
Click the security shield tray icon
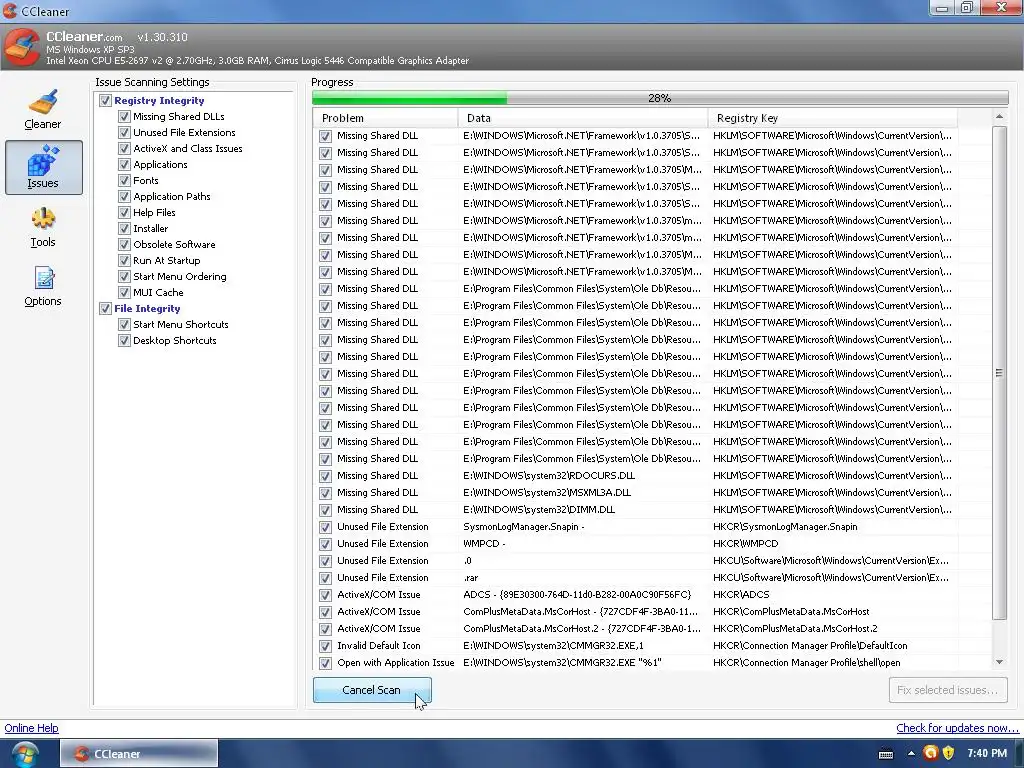pos(948,754)
